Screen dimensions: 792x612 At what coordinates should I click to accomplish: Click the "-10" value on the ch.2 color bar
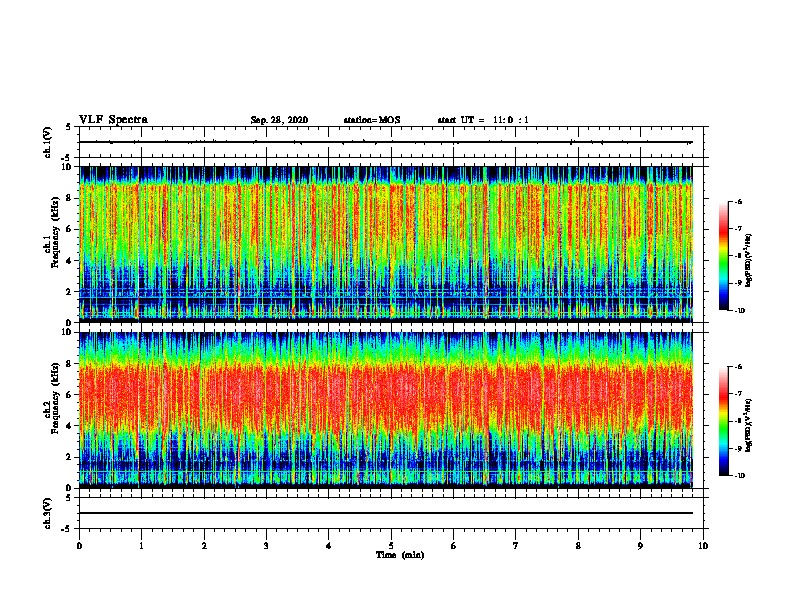click(740, 476)
